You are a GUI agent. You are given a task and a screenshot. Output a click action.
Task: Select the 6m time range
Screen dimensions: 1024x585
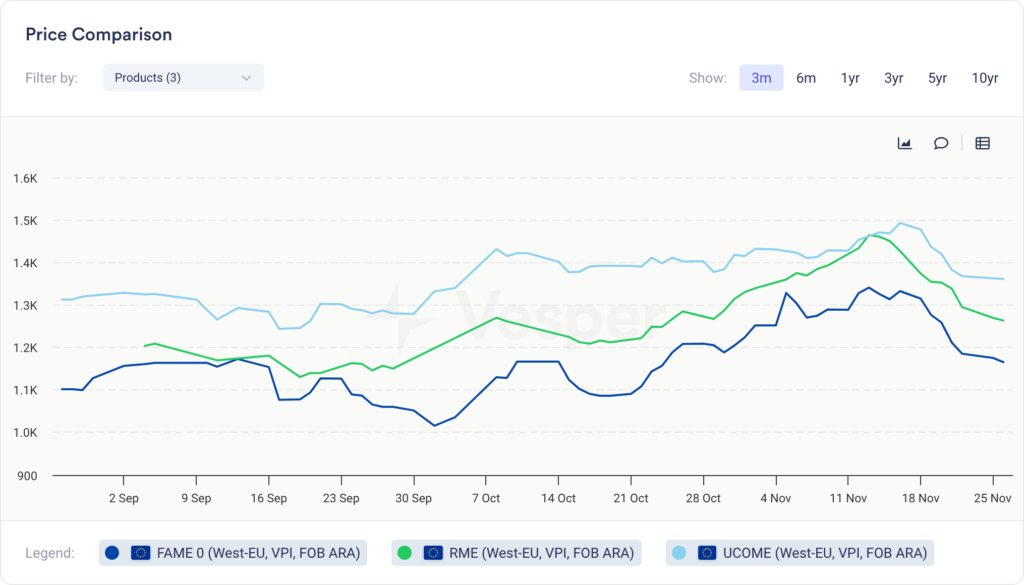tap(806, 78)
